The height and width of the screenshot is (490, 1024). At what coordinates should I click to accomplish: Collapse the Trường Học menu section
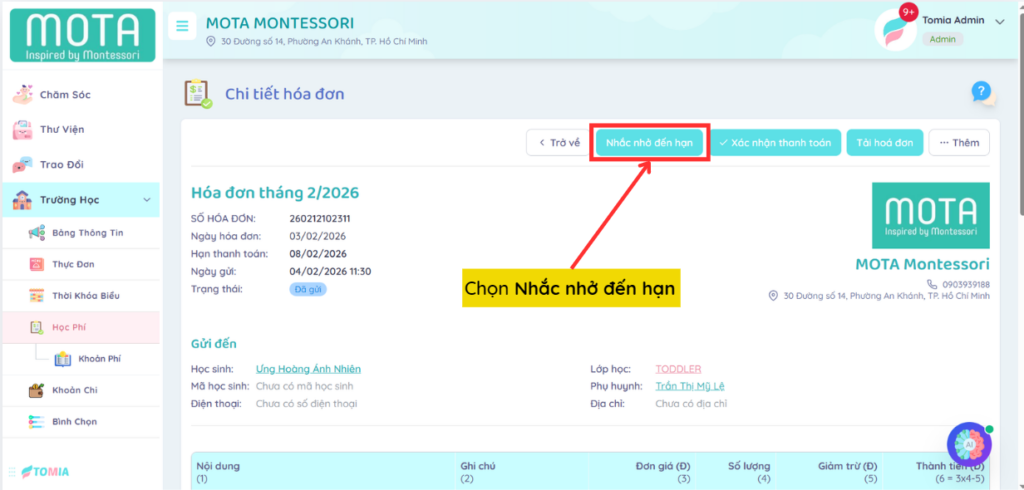[147, 200]
